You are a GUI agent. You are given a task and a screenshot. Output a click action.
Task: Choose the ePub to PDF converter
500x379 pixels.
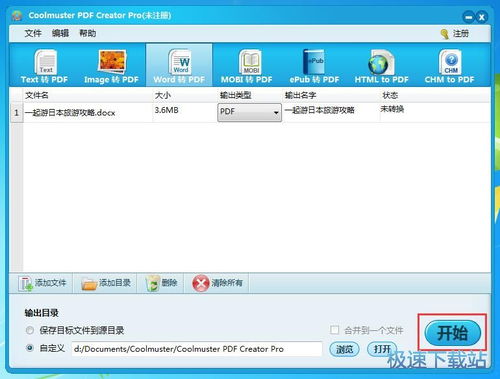(x=314, y=66)
